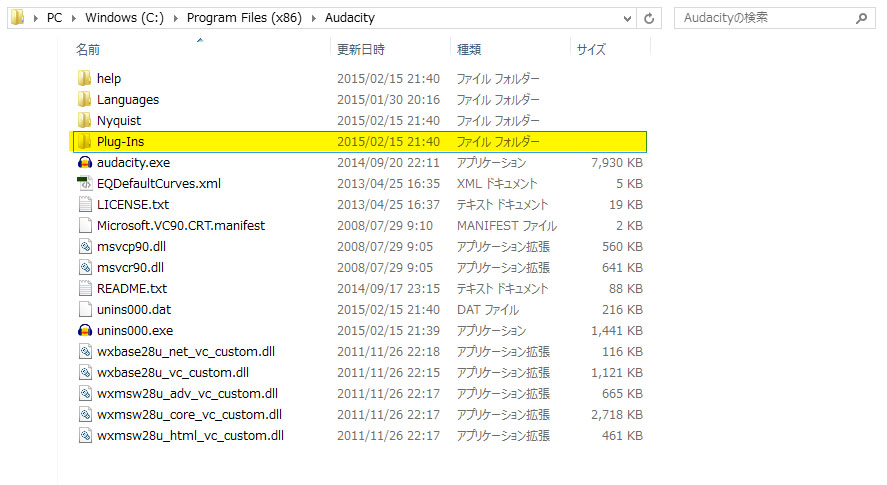887x485 pixels.
Task: Go to Windows (C:) in breadcrumb
Action: 124,18
